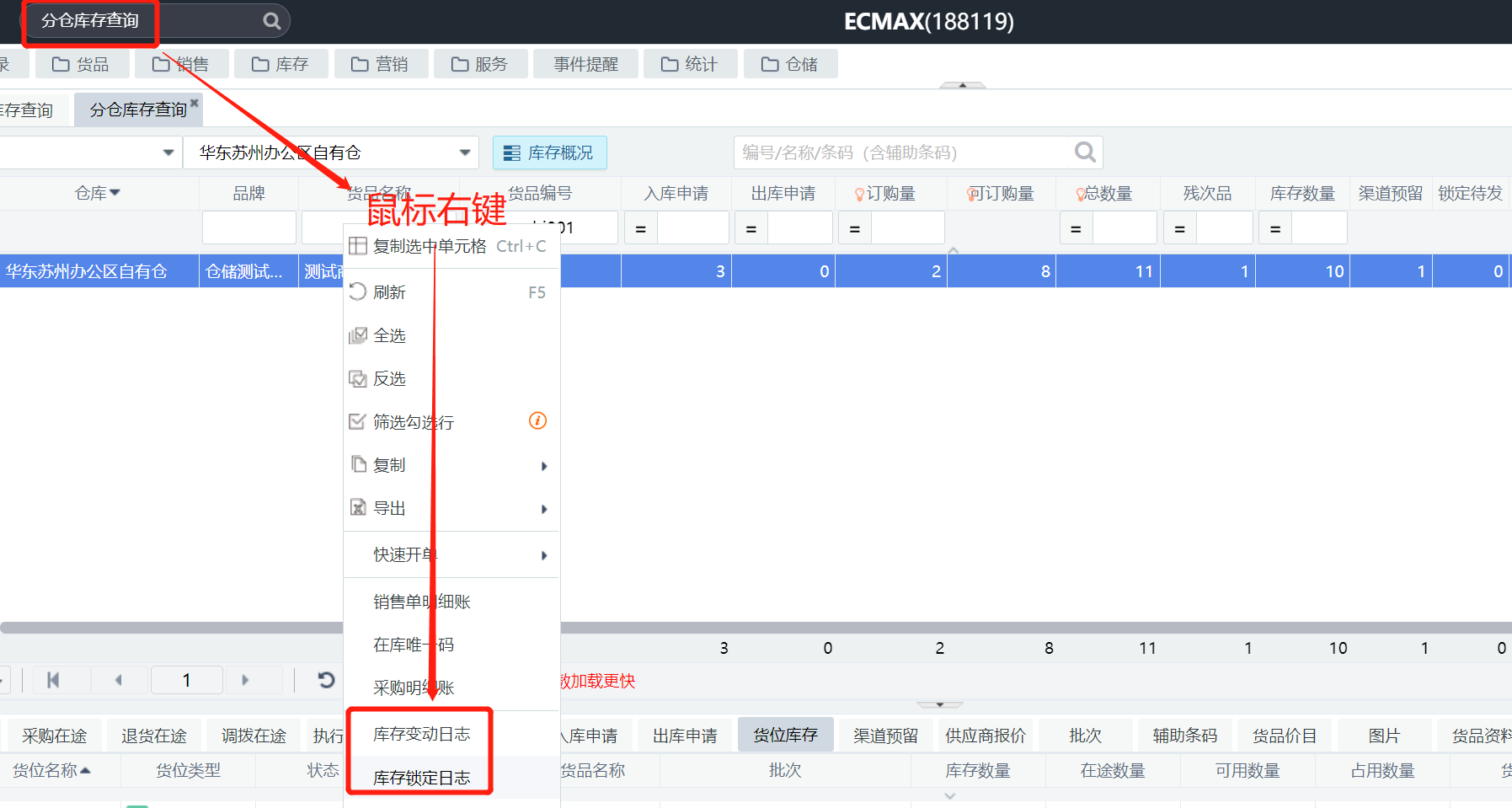The image size is (1512, 808).
Task: Expand the 华东苏州办公区自有仓 warehouse dropdown
Action: pos(464,153)
